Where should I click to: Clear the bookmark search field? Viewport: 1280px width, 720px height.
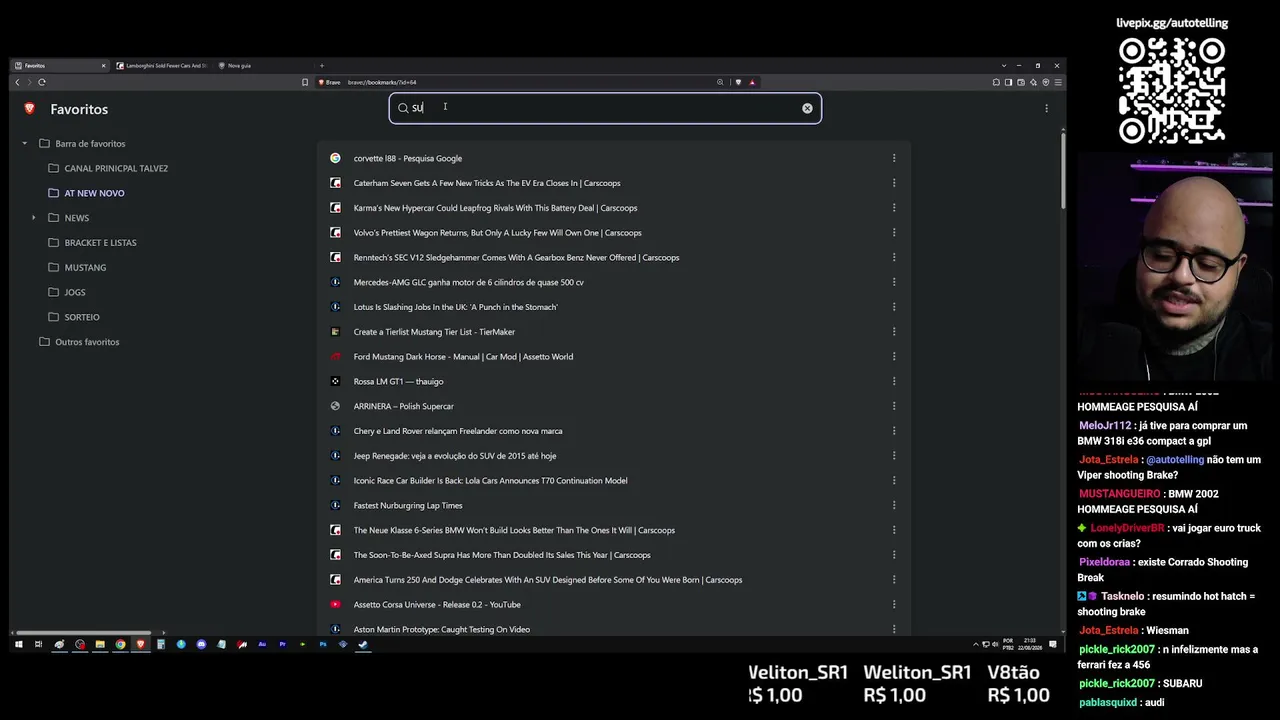807,108
